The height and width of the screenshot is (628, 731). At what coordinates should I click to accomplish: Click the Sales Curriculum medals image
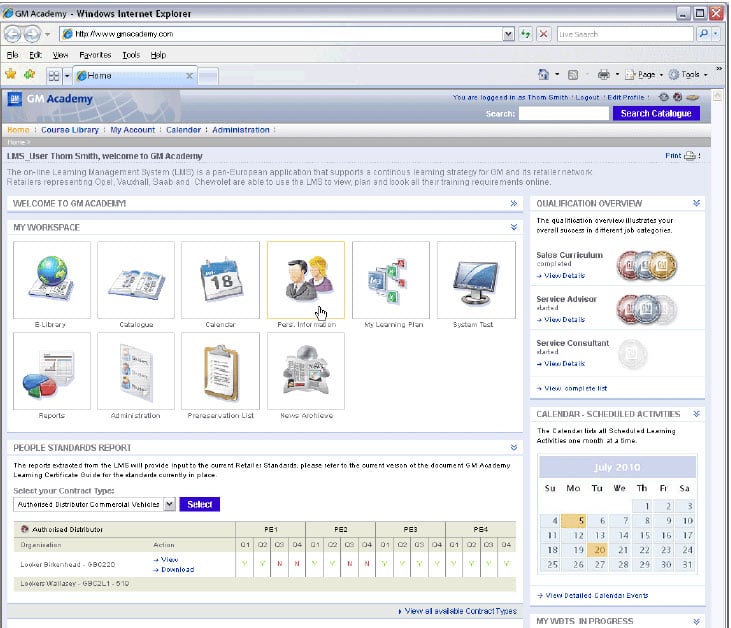coord(647,265)
